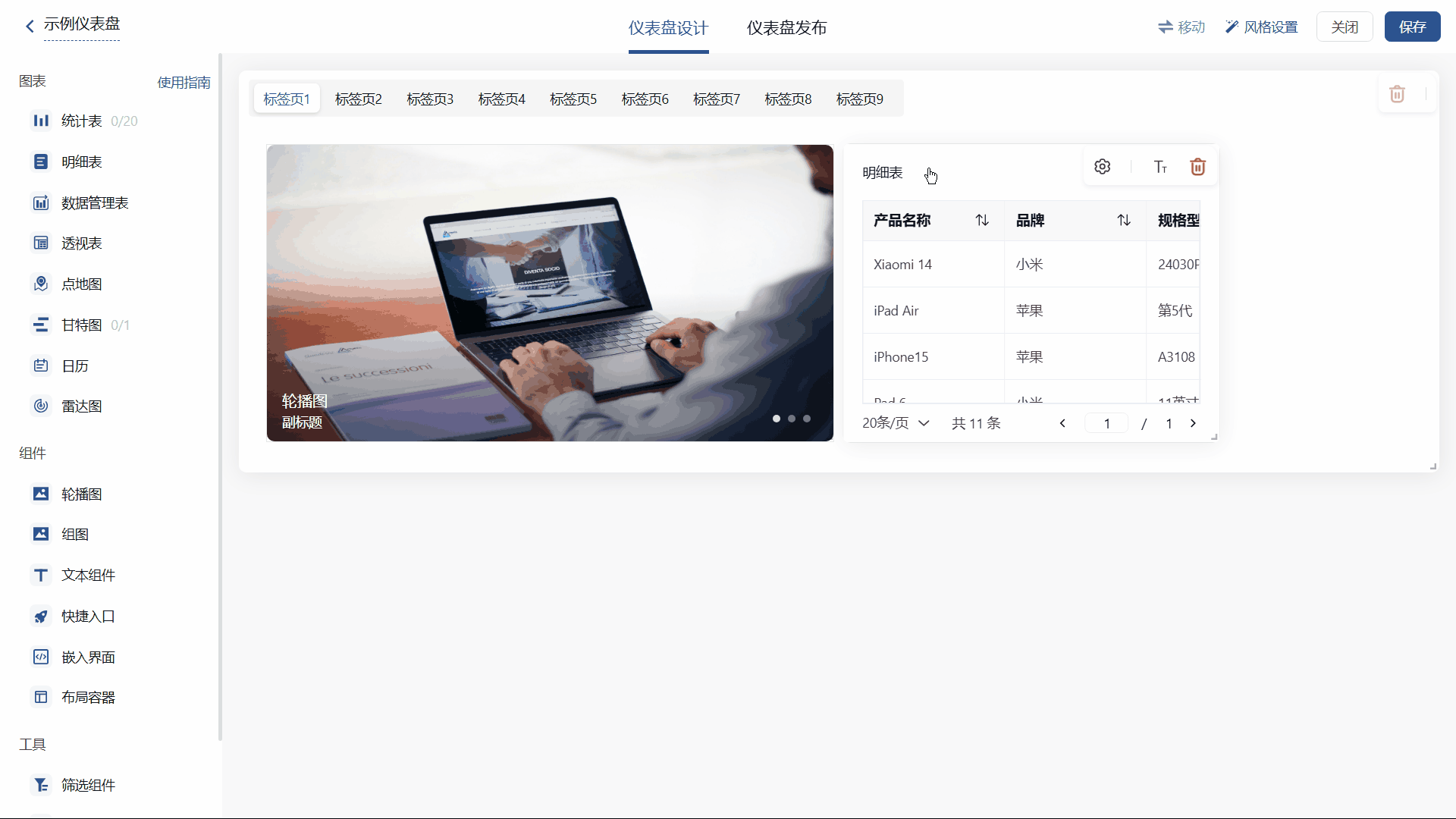Select the 甘特图 icon
This screenshot has width=1456, height=819.
[41, 325]
